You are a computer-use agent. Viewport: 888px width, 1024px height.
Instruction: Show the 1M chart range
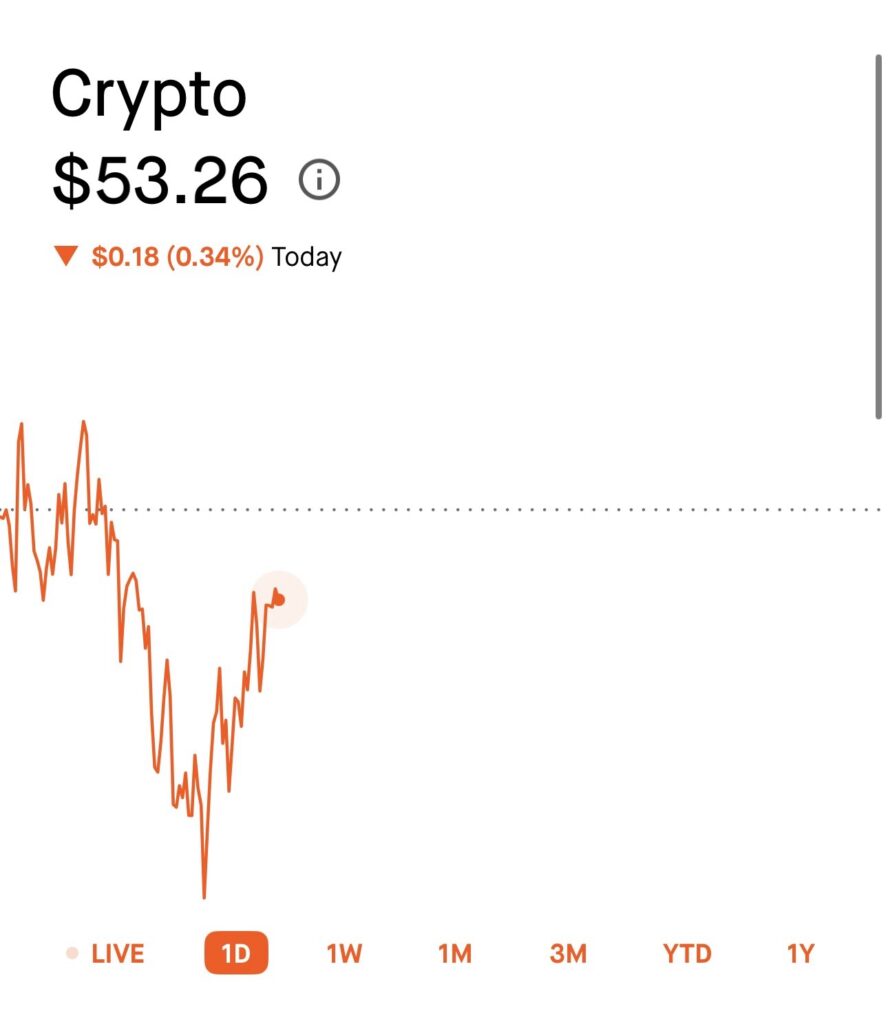click(455, 953)
